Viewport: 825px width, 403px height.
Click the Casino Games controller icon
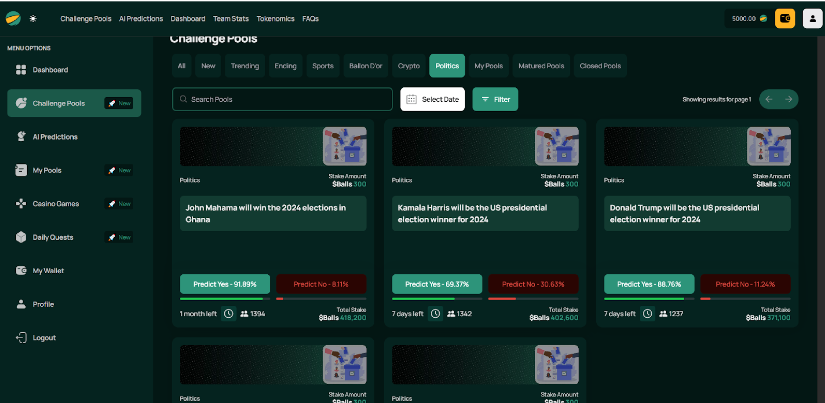click(x=21, y=204)
